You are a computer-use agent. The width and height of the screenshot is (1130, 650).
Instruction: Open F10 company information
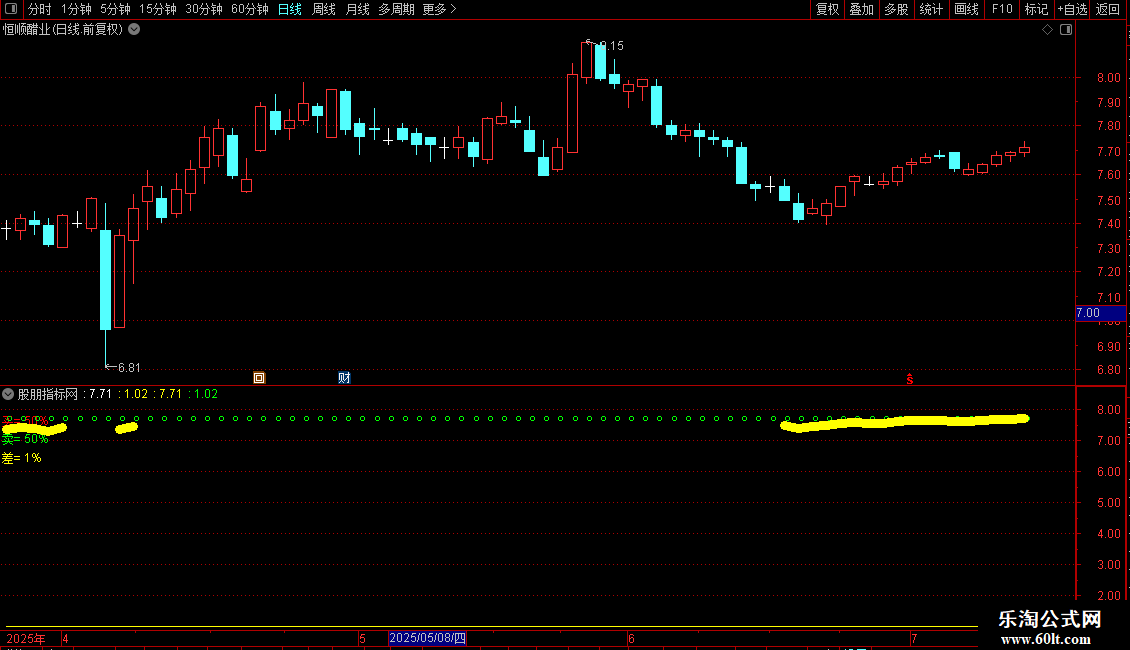click(x=1002, y=9)
